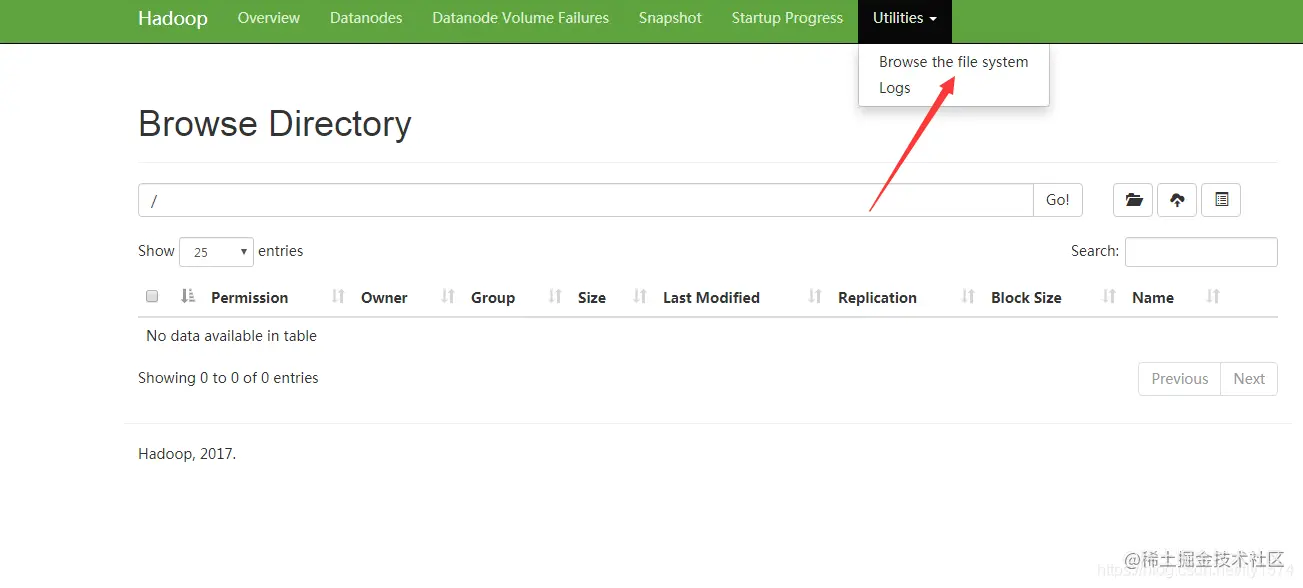Click the Name column header

[x=1153, y=298]
